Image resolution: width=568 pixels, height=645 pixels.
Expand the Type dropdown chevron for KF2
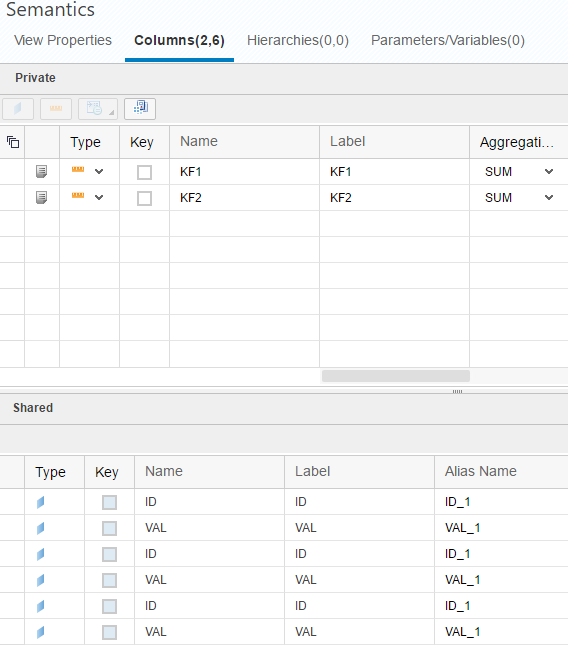point(99,197)
